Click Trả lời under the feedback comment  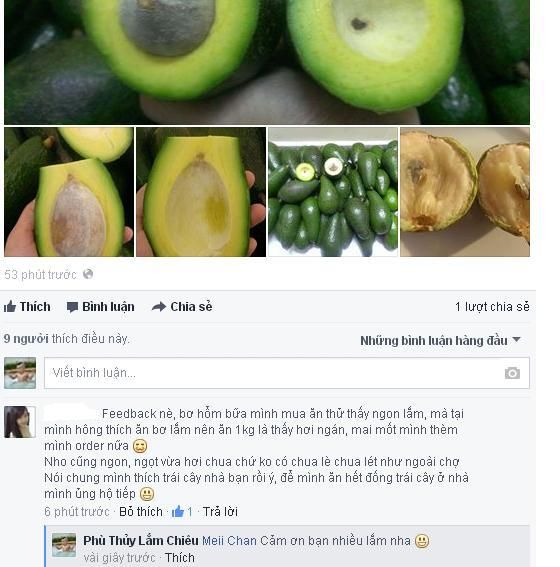pyautogui.click(x=220, y=512)
